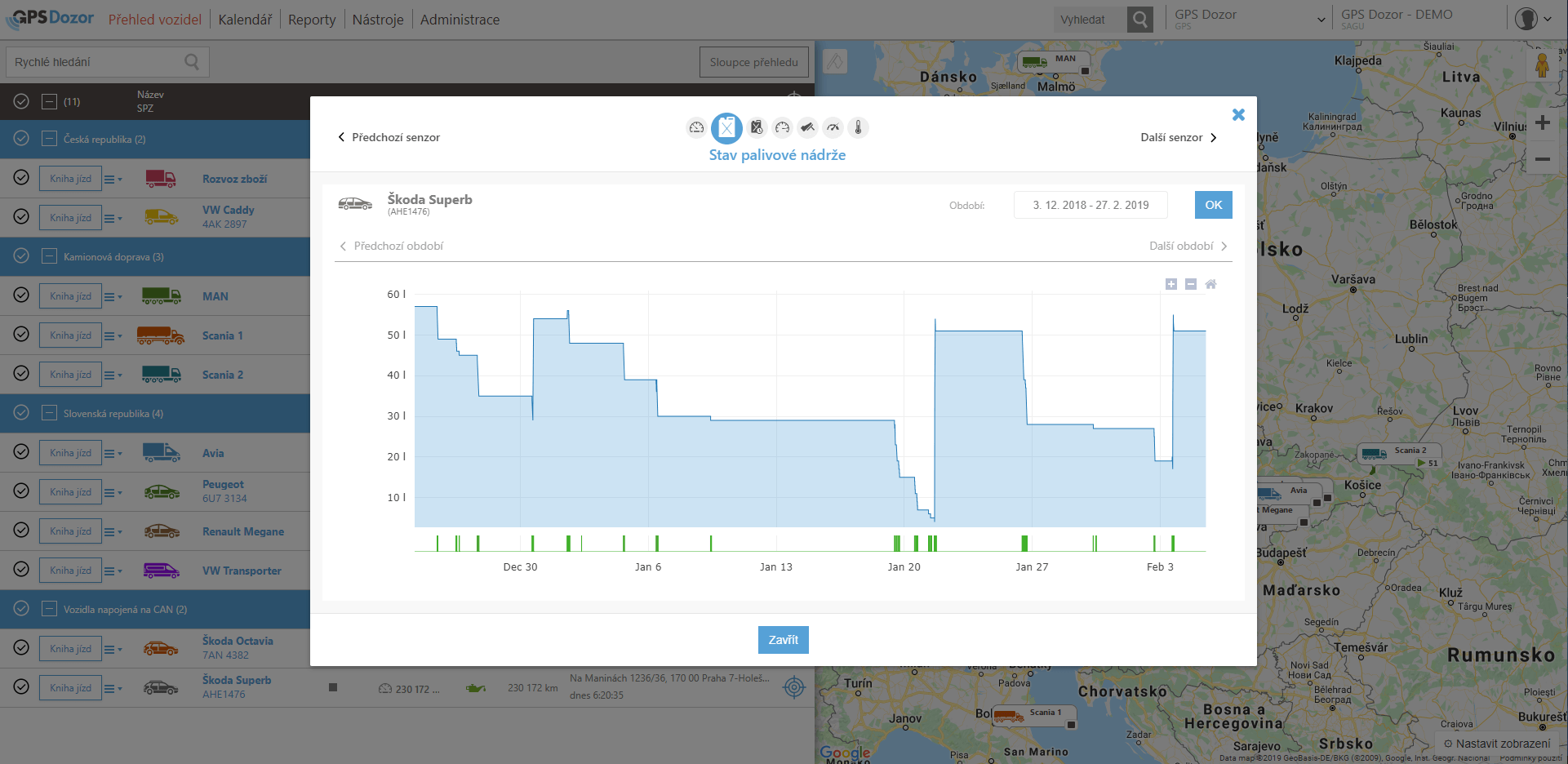
Task: Open the Kalendář menu
Action: (x=245, y=20)
